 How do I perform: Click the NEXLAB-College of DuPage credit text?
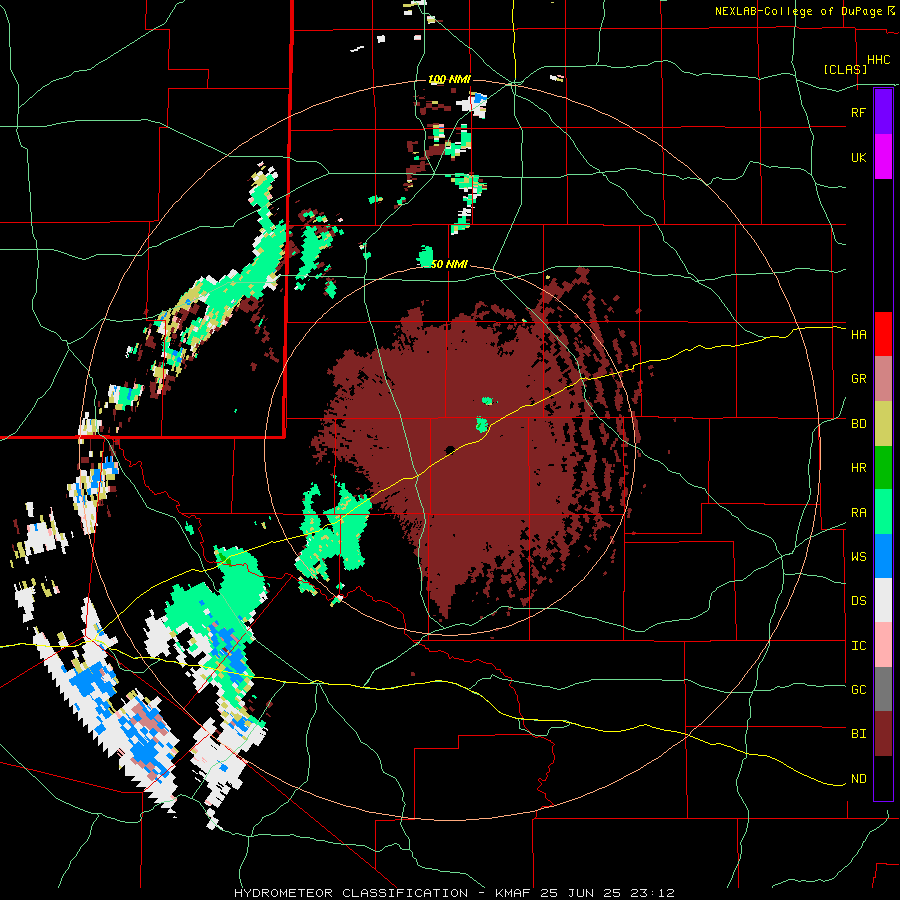coord(798,11)
